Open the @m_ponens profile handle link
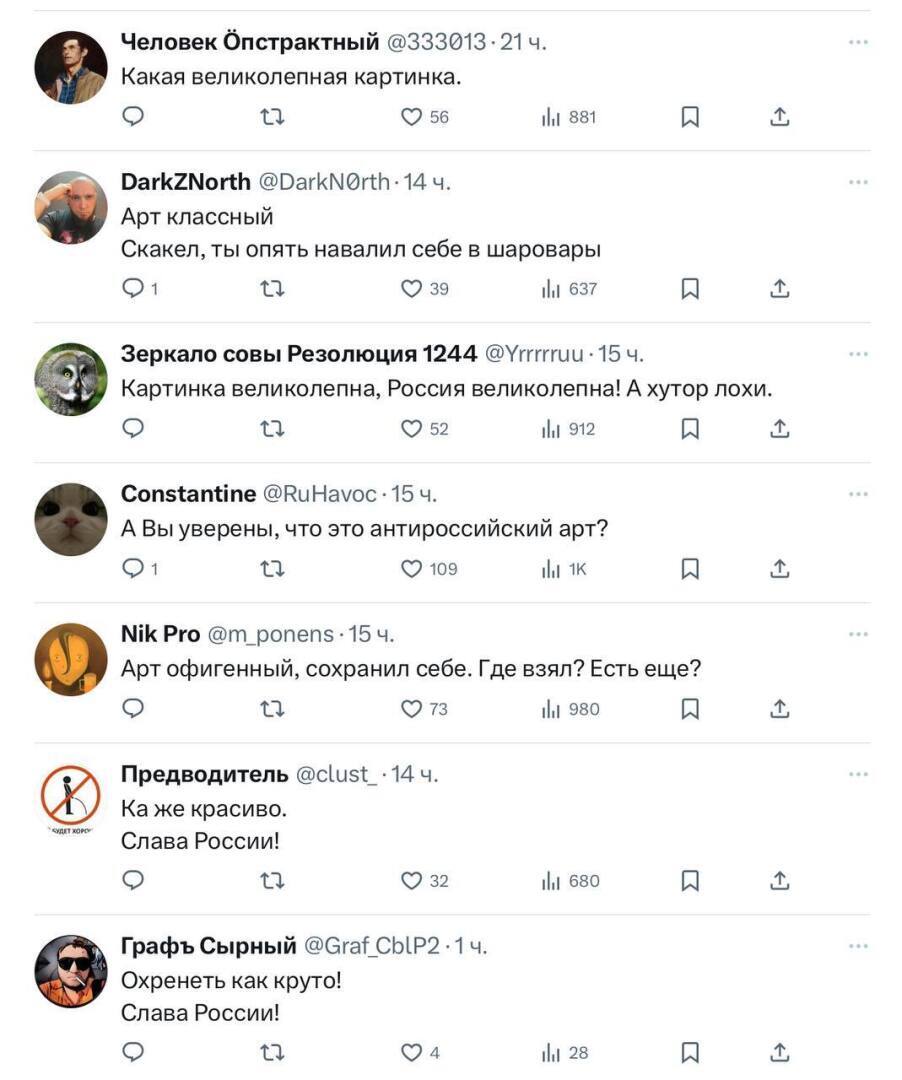Image resolution: width=902 pixels, height=1080 pixels. tap(270, 634)
